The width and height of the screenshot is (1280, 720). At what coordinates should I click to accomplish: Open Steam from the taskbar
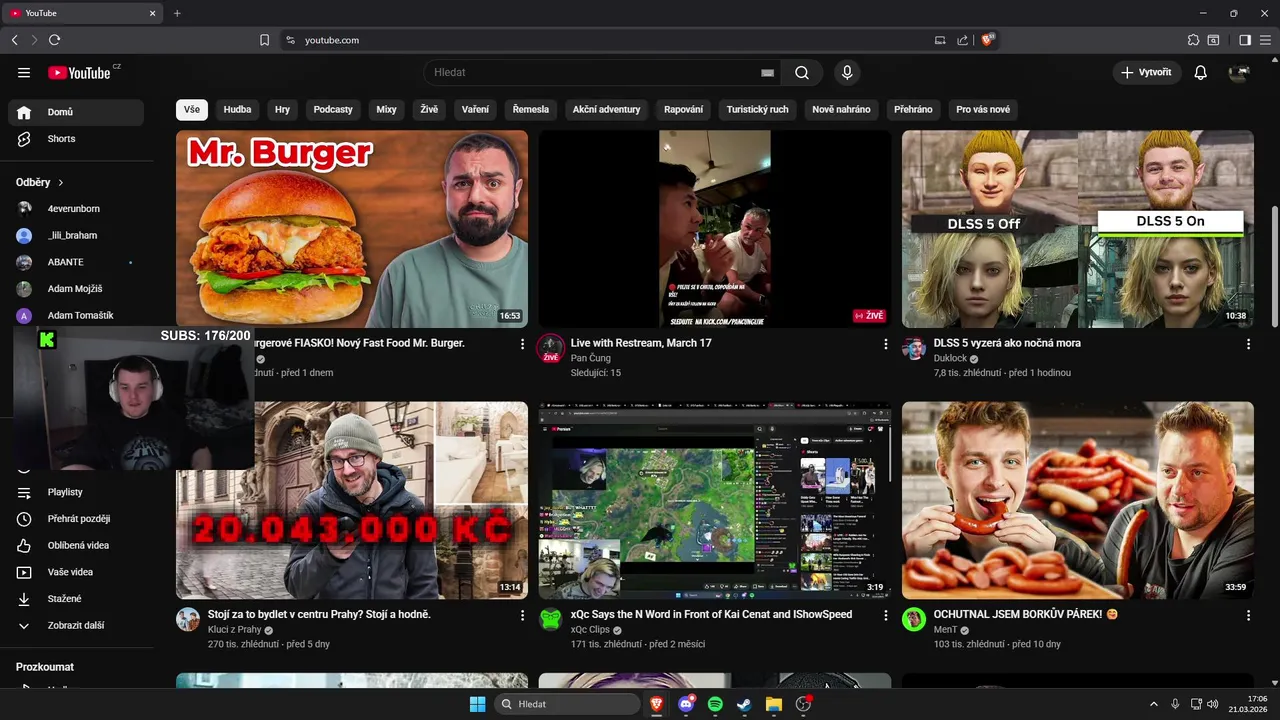[x=744, y=704]
